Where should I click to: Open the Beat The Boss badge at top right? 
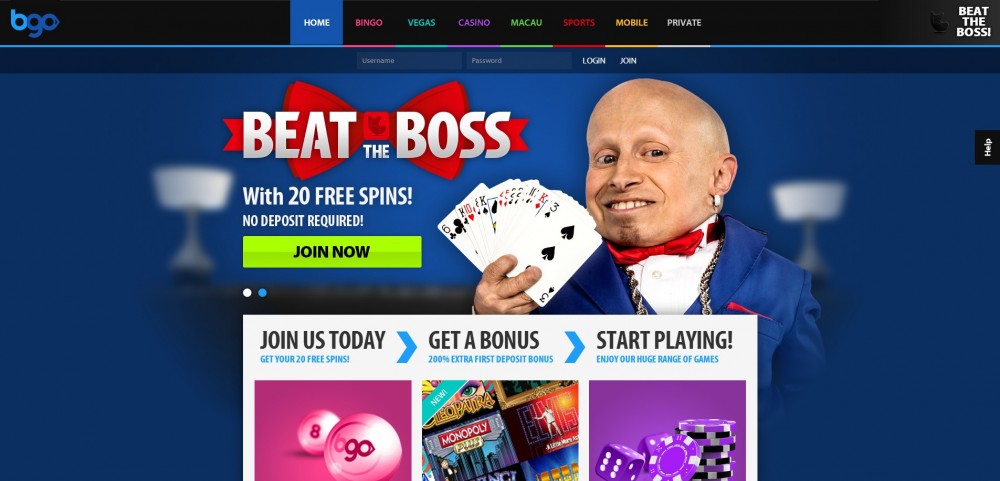[960, 22]
